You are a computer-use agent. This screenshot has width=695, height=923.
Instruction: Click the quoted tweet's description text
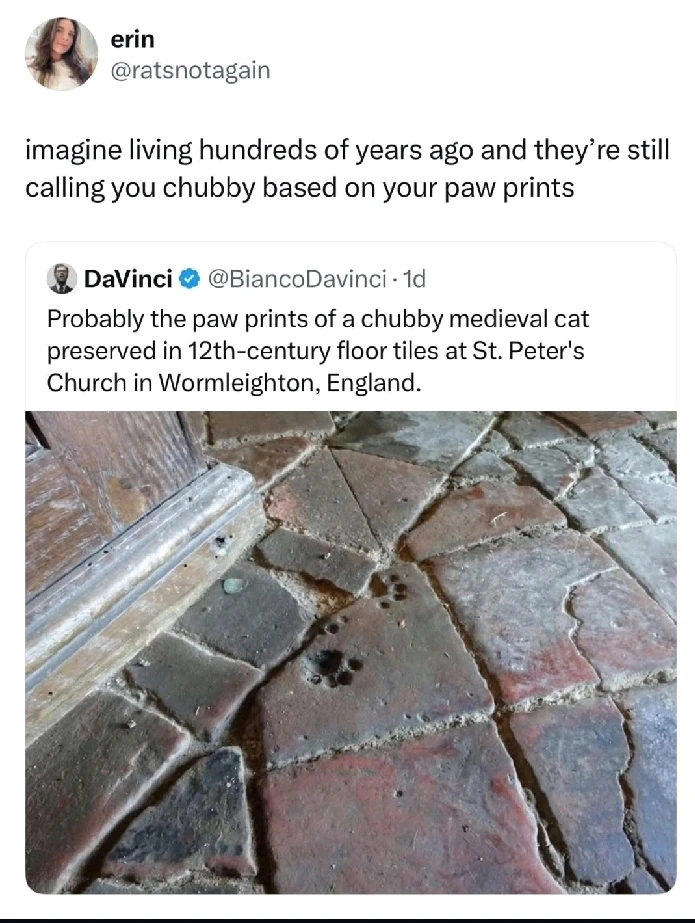coord(319,350)
